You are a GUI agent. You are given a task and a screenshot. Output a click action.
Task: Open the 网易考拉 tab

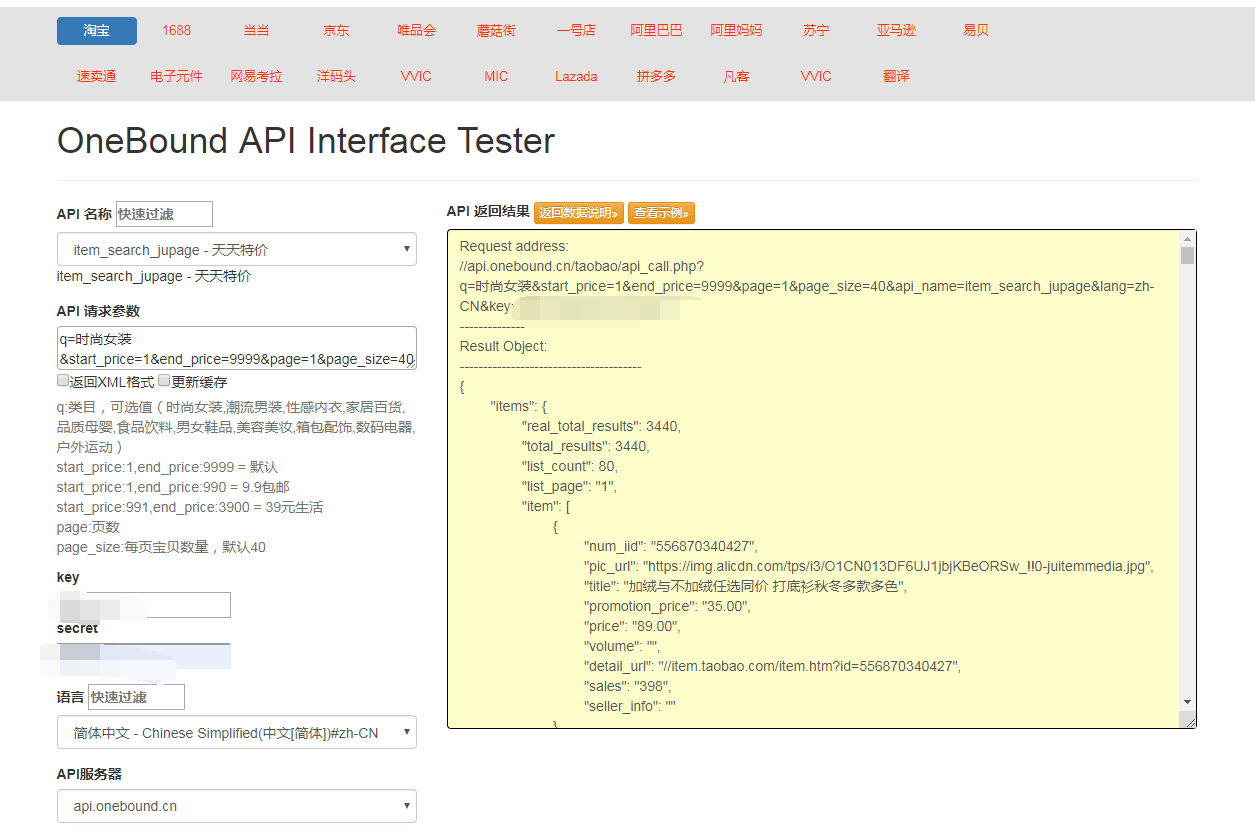[x=257, y=76]
